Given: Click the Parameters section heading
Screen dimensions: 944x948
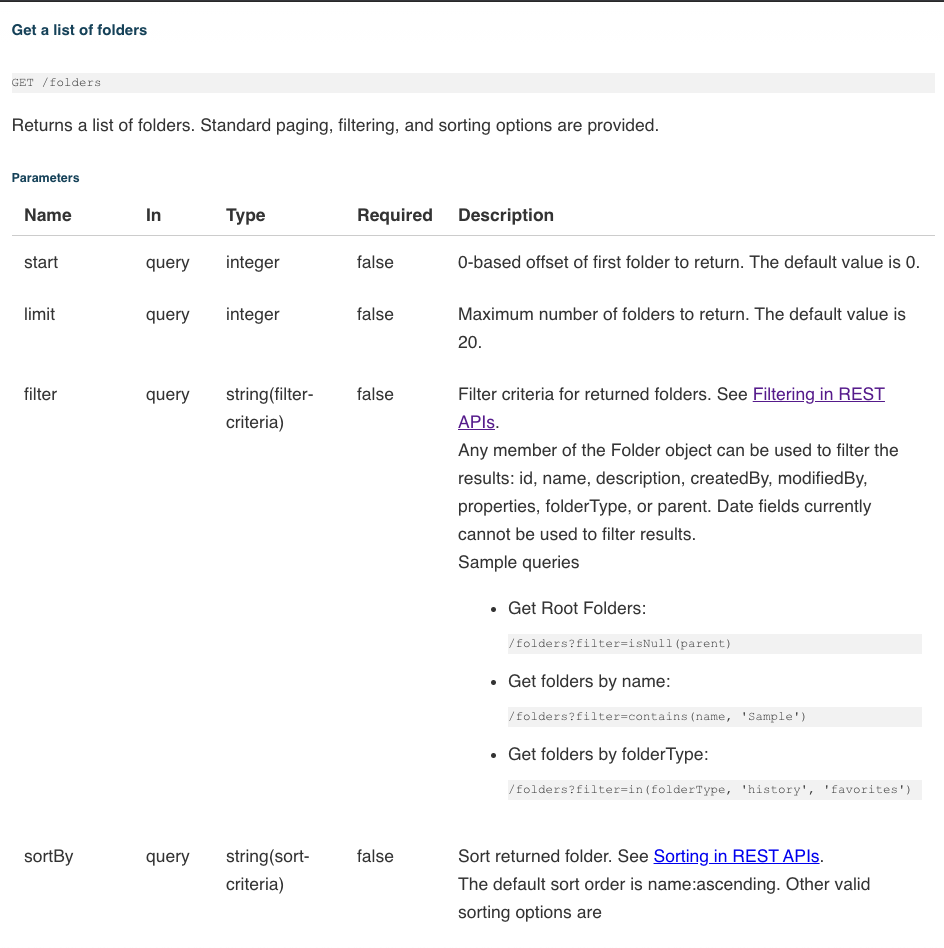Looking at the screenshot, I should 45,178.
